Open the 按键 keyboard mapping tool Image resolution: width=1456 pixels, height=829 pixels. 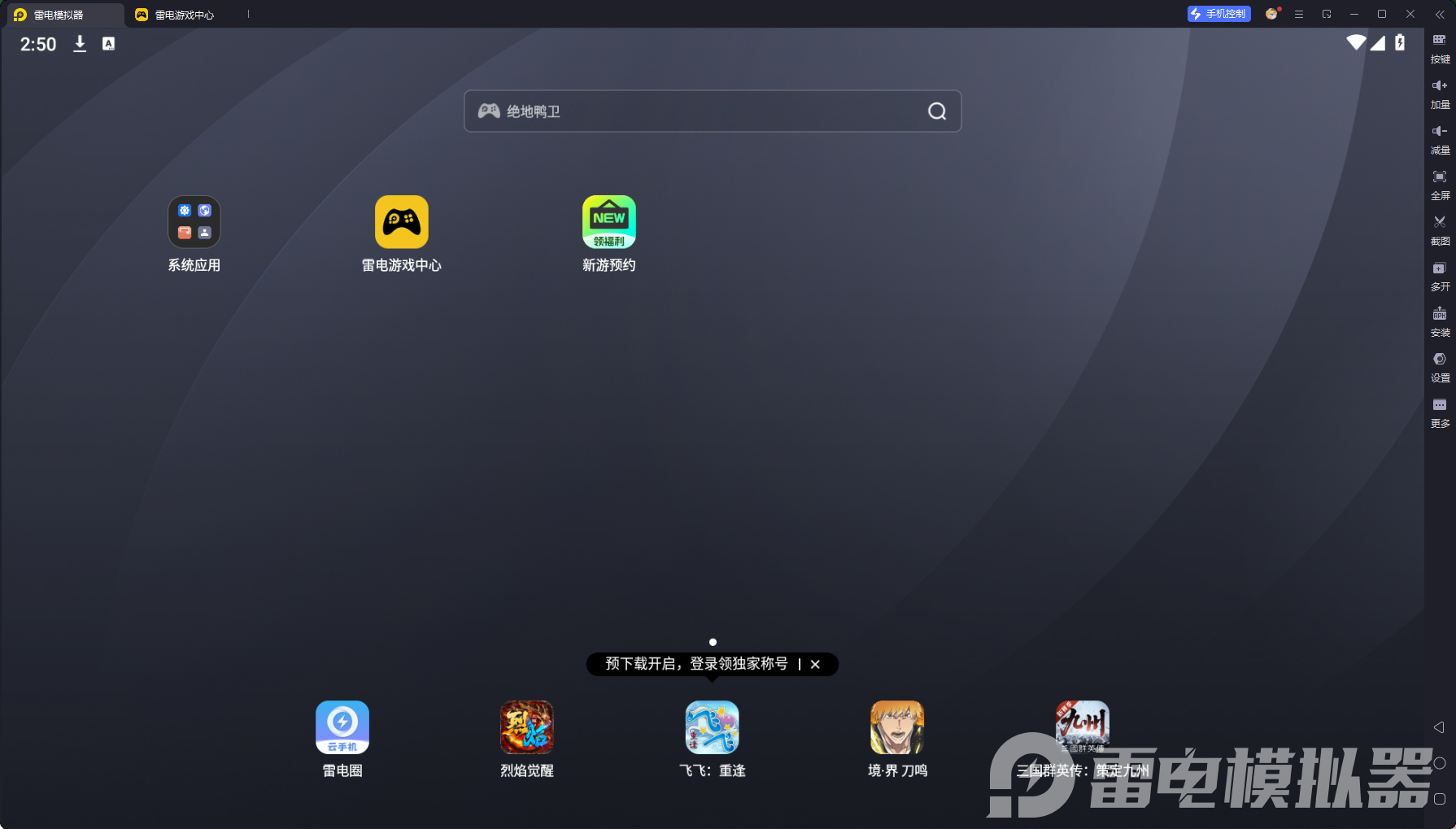click(x=1440, y=48)
